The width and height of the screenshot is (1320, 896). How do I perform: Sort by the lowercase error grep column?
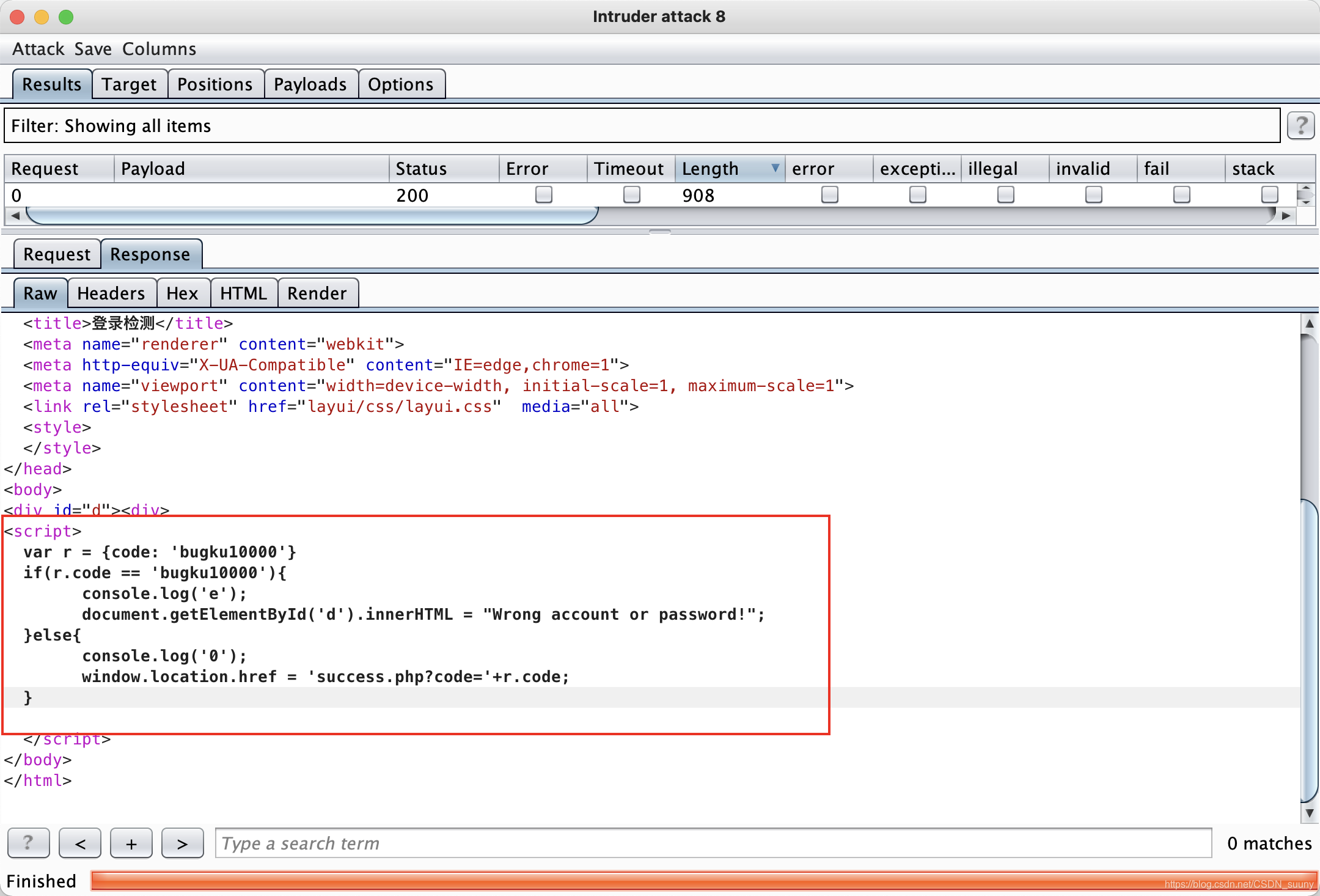829,168
